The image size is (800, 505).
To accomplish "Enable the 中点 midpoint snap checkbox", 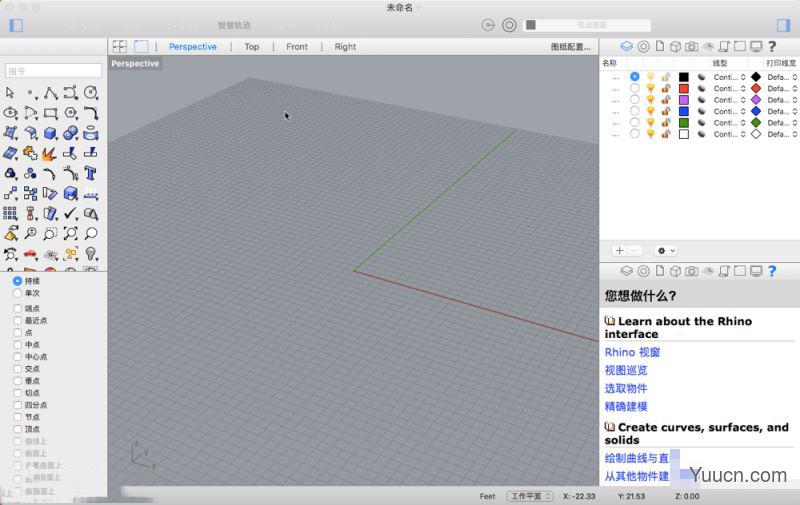I will point(17,345).
